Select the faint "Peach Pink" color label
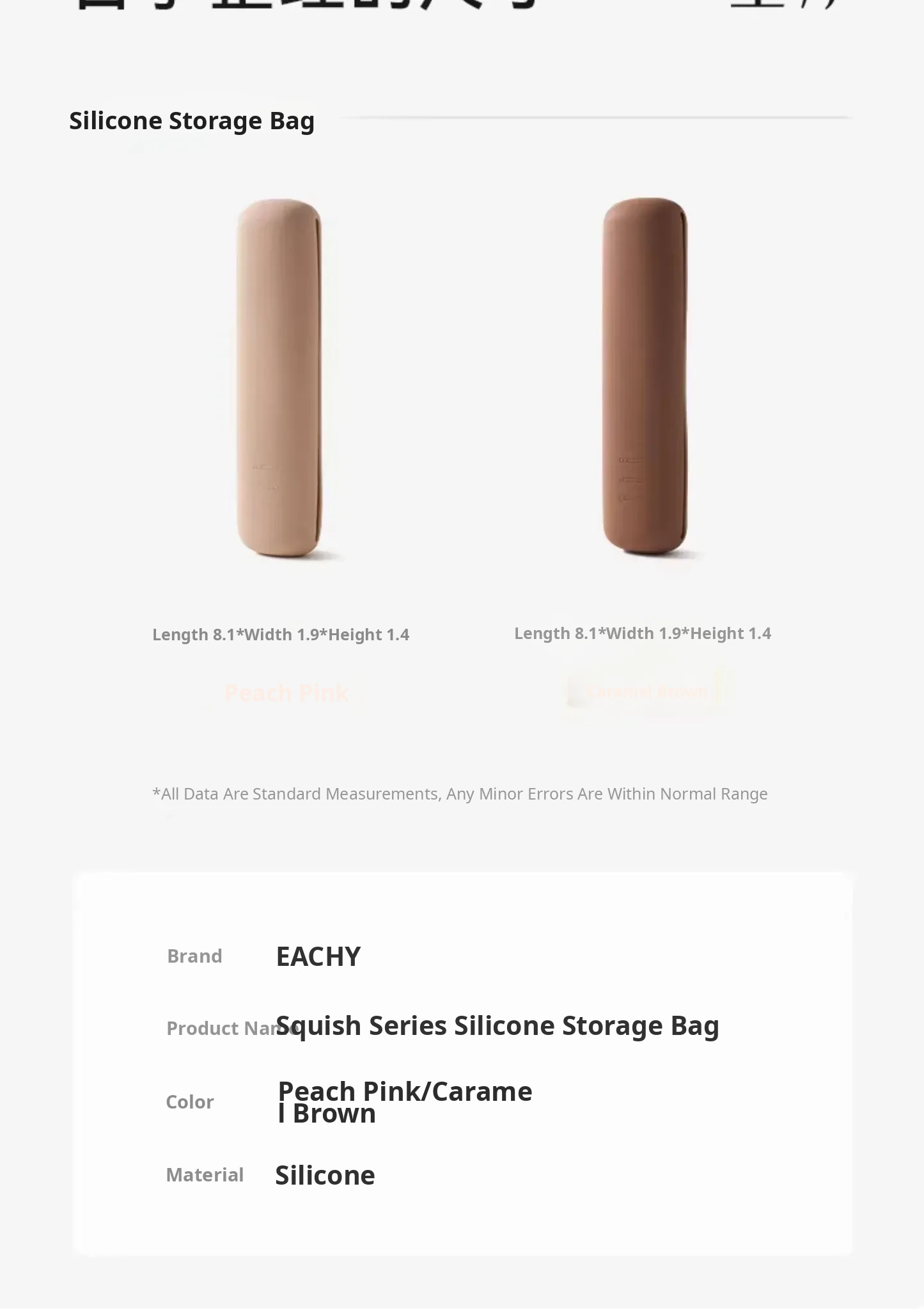This screenshot has width=924, height=1310. coord(286,693)
